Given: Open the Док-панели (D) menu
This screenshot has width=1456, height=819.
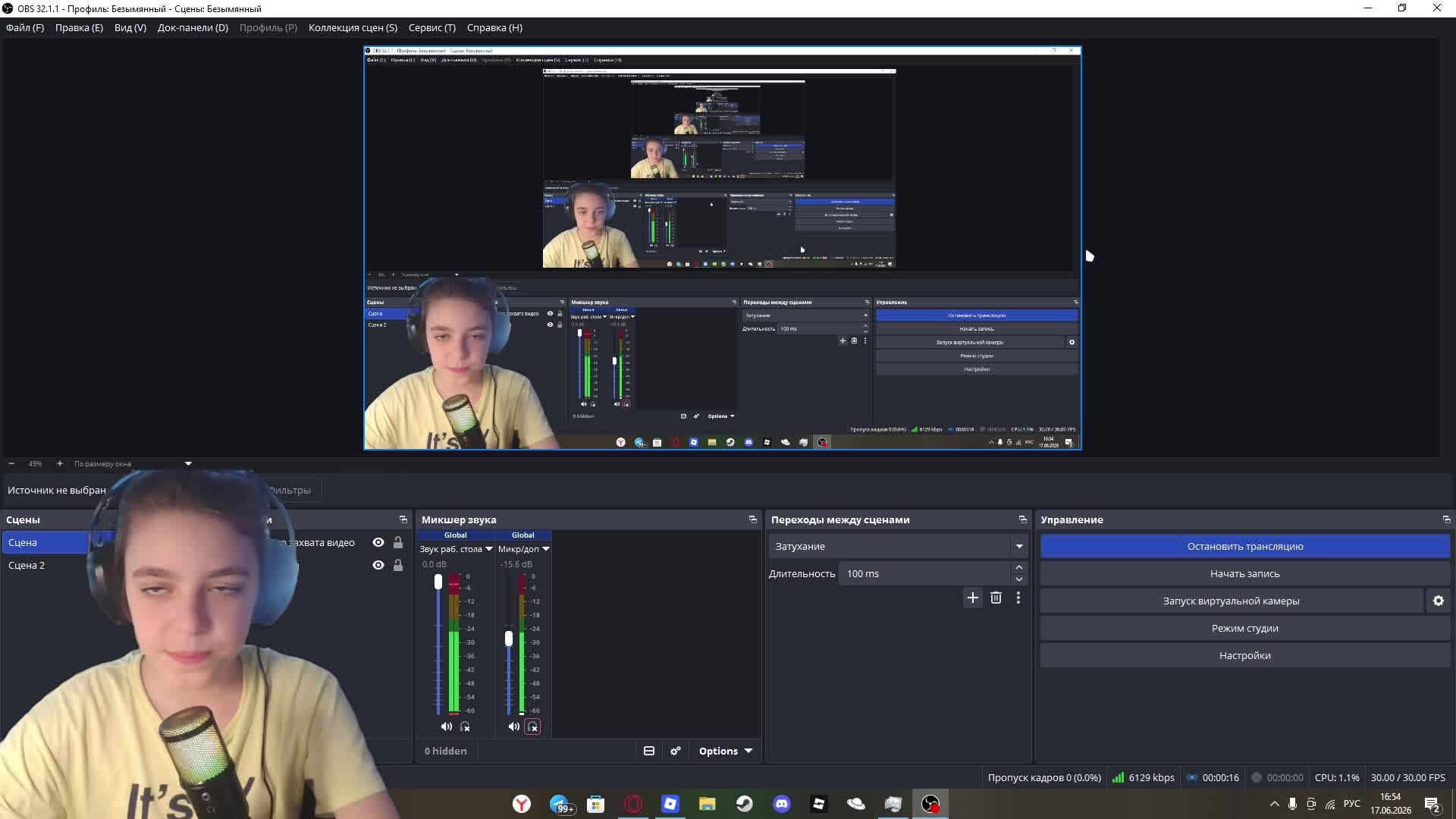Looking at the screenshot, I should pyautogui.click(x=193, y=27).
